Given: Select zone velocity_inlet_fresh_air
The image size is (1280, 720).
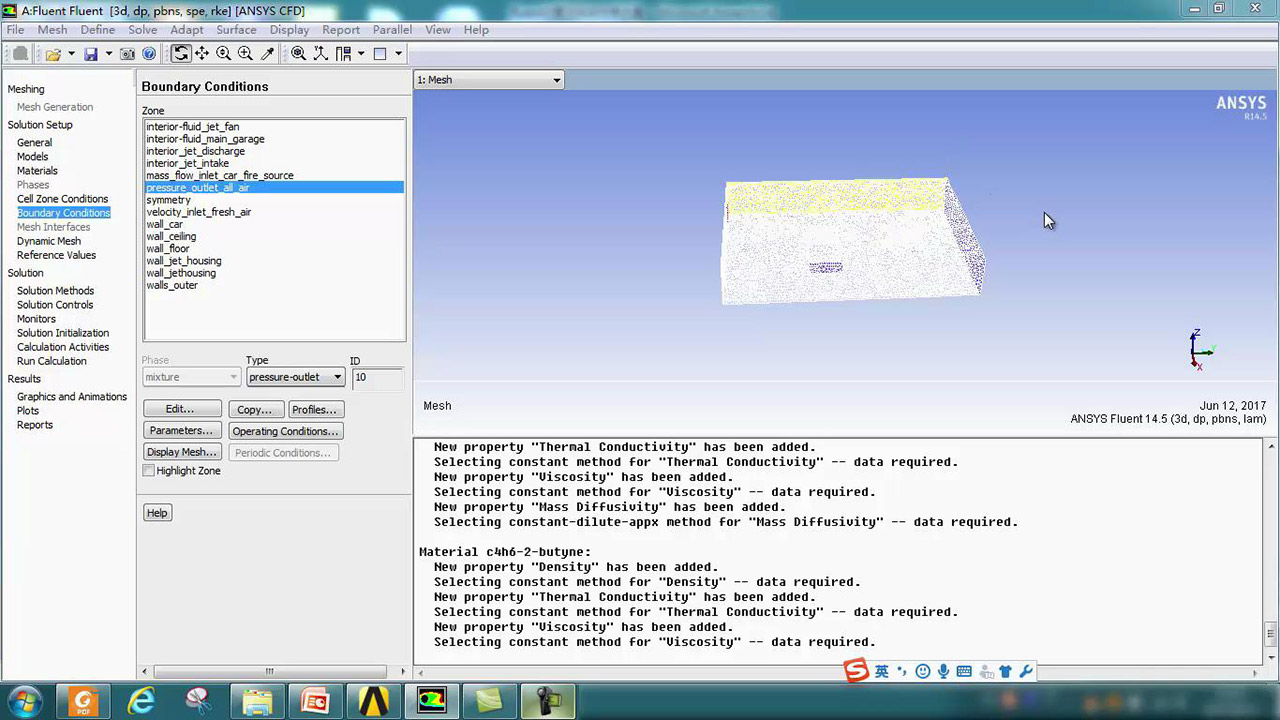Looking at the screenshot, I should point(199,212).
